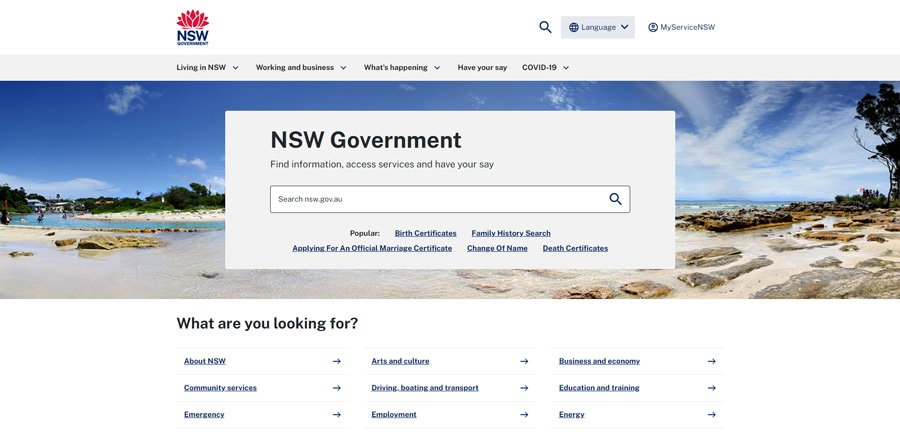Click arrow icon next to Community services
Image resolution: width=900 pixels, height=436 pixels.
click(337, 388)
